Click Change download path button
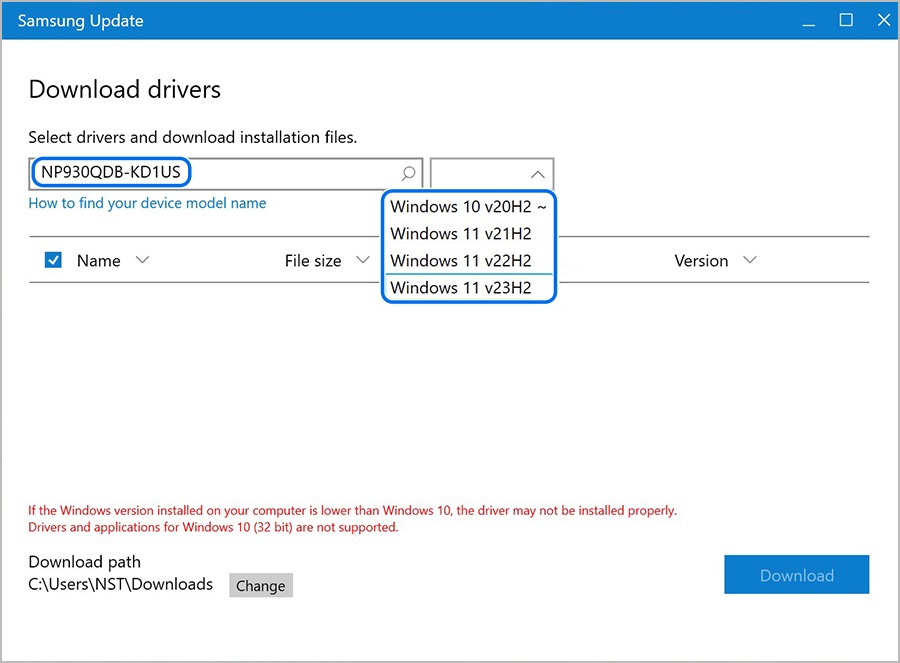900x663 pixels. 261,586
